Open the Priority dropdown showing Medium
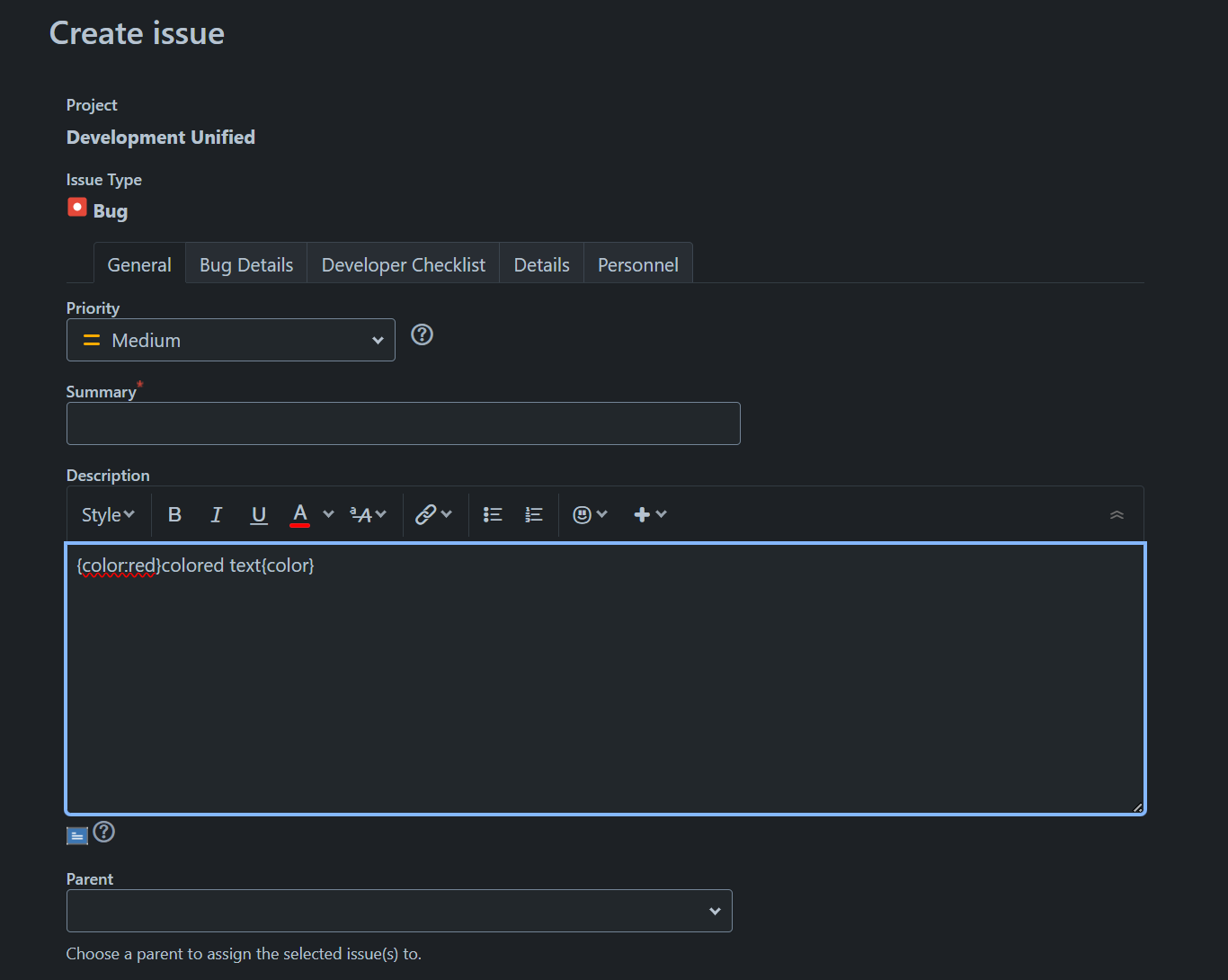Image resolution: width=1228 pixels, height=980 pixels. [x=230, y=340]
